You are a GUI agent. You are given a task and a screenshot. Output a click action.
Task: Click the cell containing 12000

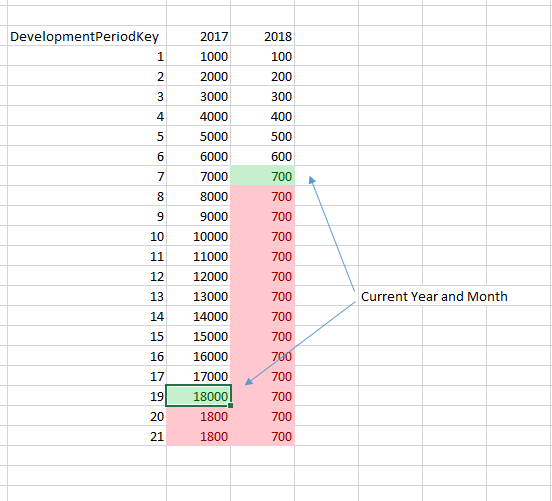[199, 276]
